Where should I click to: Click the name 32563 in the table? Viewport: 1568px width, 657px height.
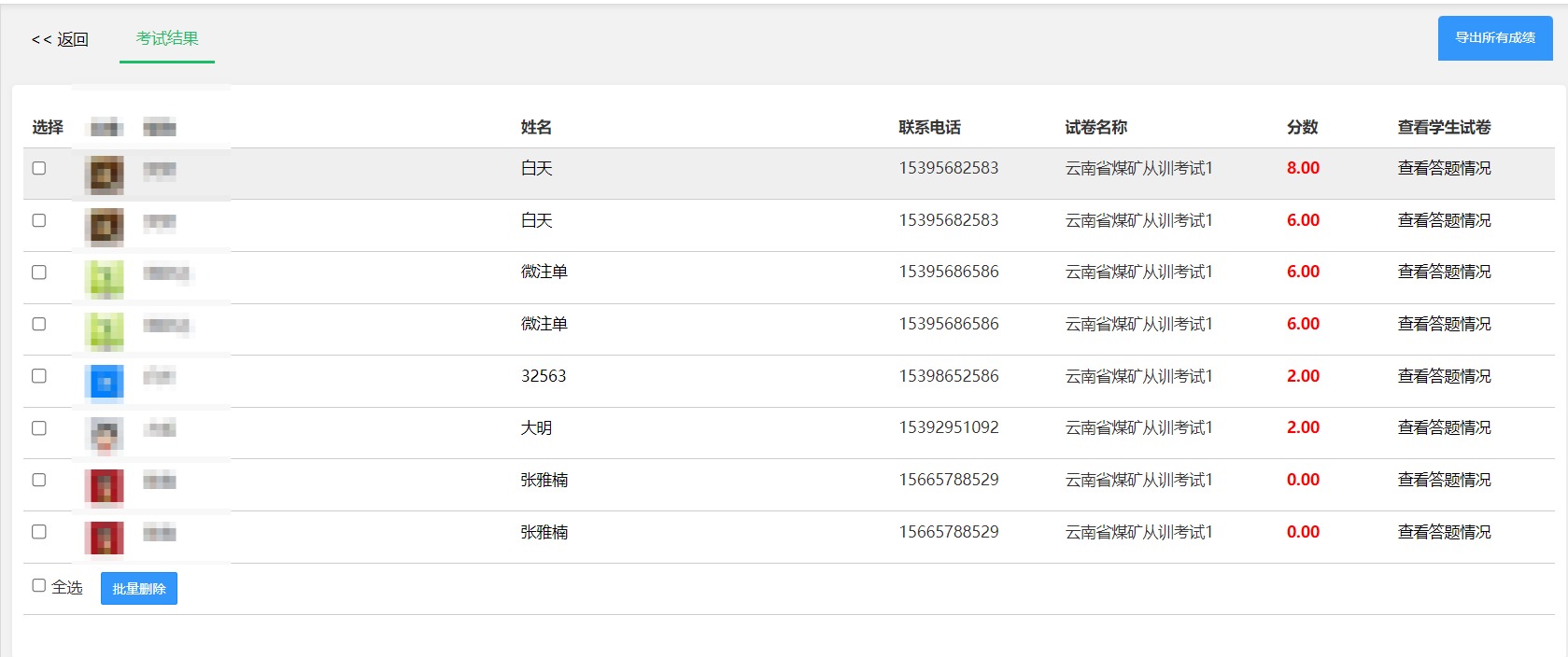(x=544, y=376)
